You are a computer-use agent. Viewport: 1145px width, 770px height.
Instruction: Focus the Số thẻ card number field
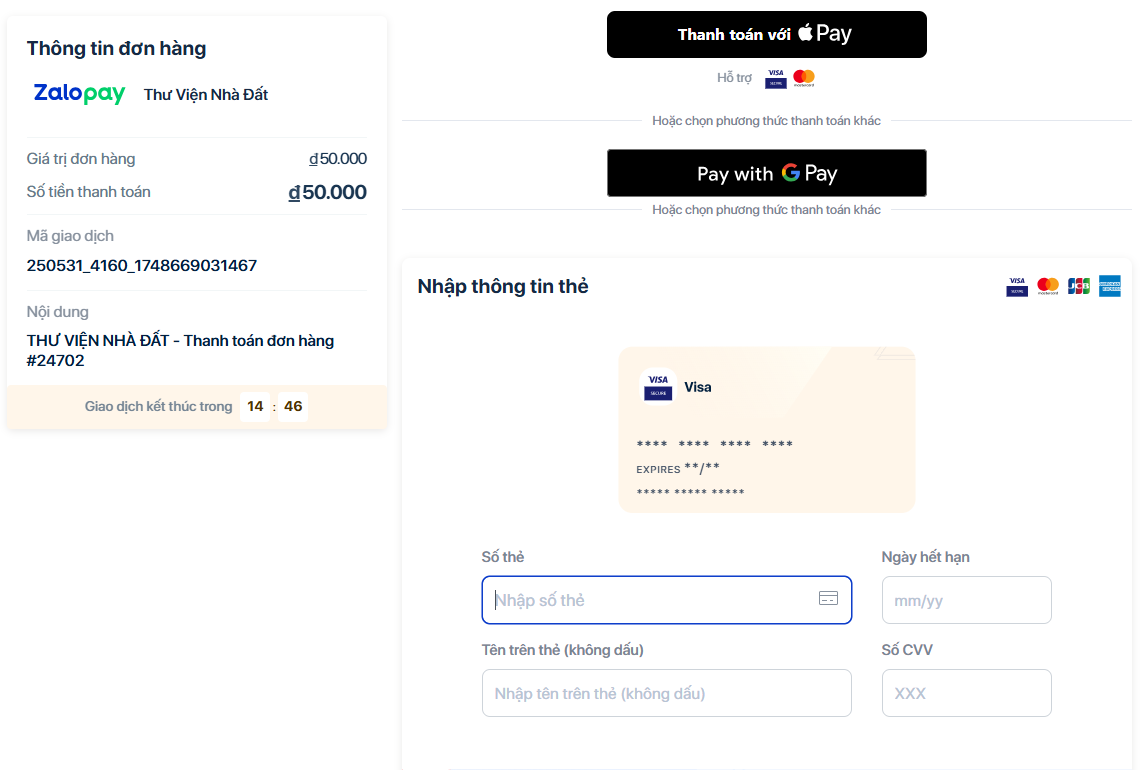click(650, 600)
